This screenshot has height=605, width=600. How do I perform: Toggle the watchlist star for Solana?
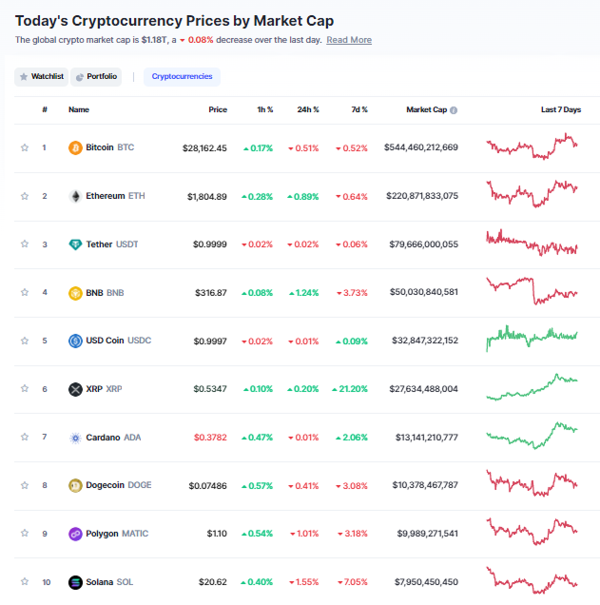[x=25, y=582]
